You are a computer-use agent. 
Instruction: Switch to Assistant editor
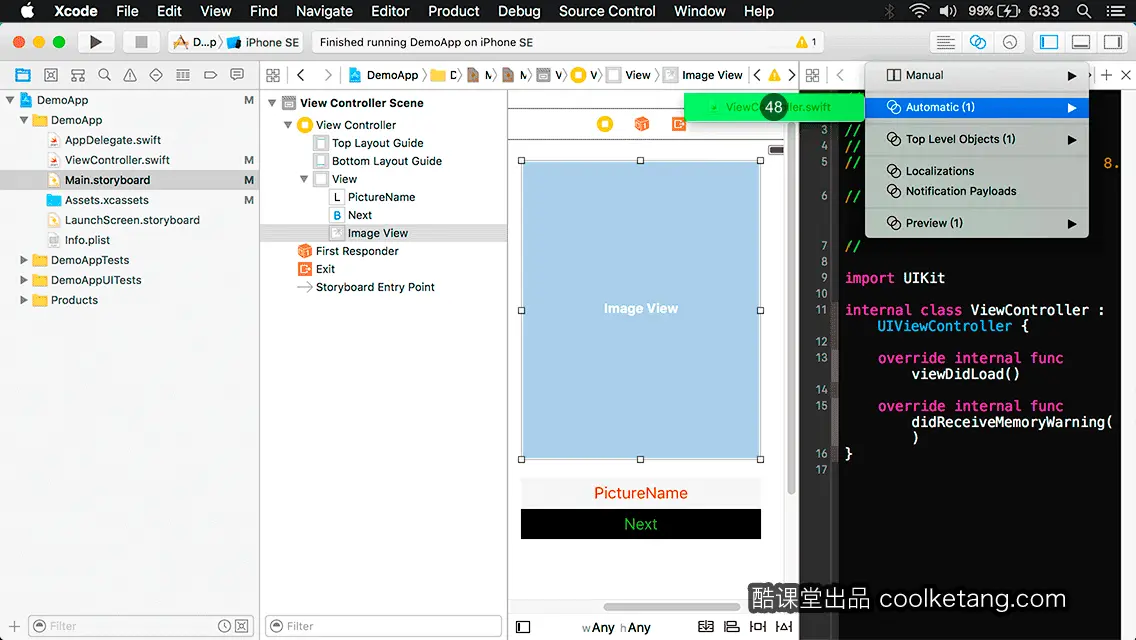[x=977, y=42]
